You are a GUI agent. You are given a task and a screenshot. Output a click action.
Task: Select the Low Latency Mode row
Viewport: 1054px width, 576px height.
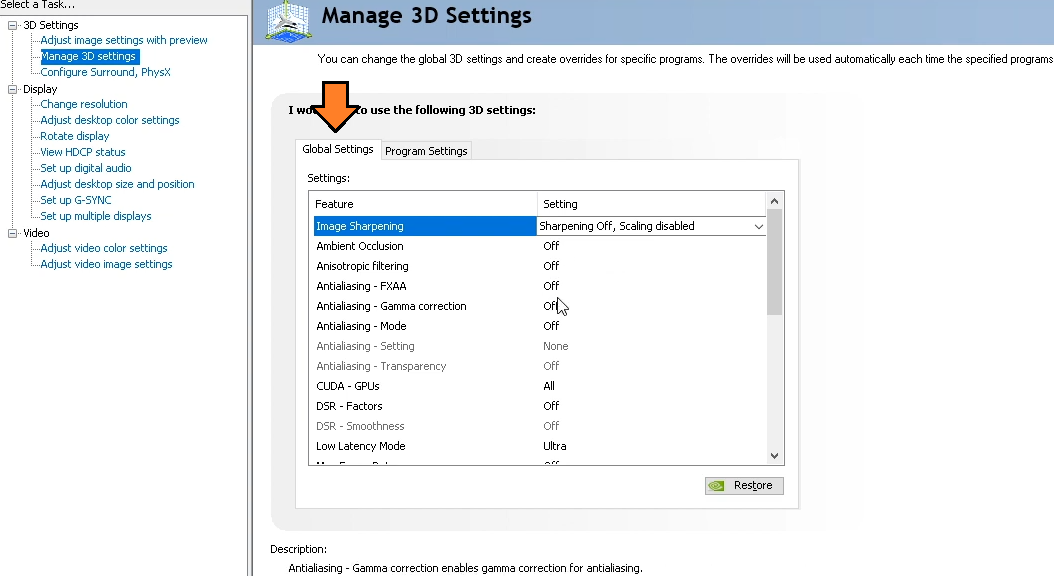click(x=539, y=446)
